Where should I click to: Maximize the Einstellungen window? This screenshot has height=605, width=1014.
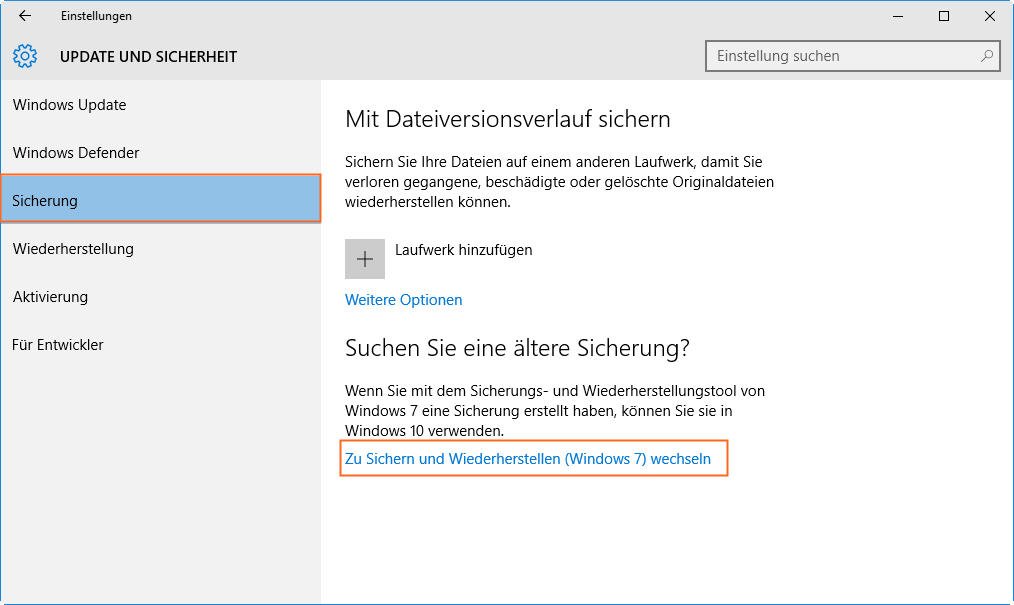pyautogui.click(x=944, y=16)
